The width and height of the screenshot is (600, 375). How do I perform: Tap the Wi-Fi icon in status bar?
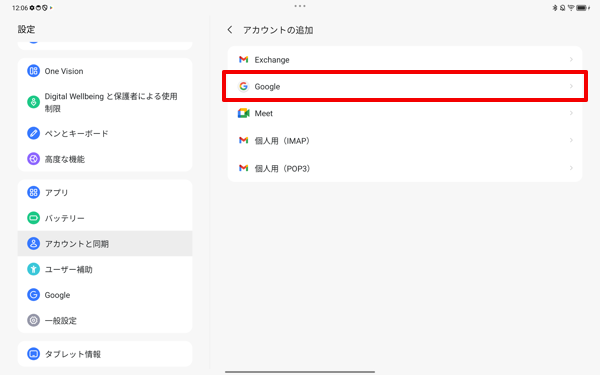571,8
